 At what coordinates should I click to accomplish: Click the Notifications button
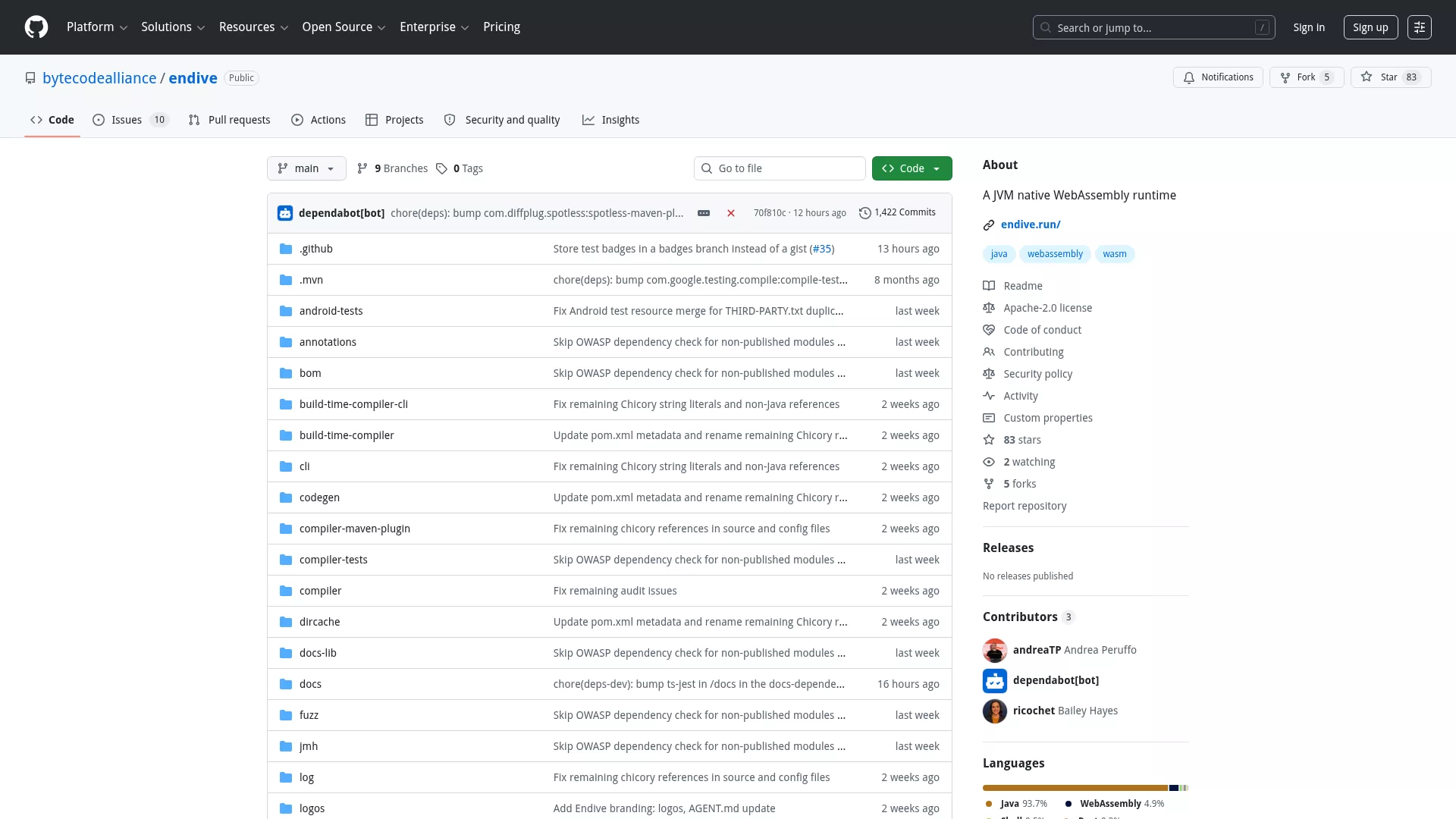pos(1218,77)
